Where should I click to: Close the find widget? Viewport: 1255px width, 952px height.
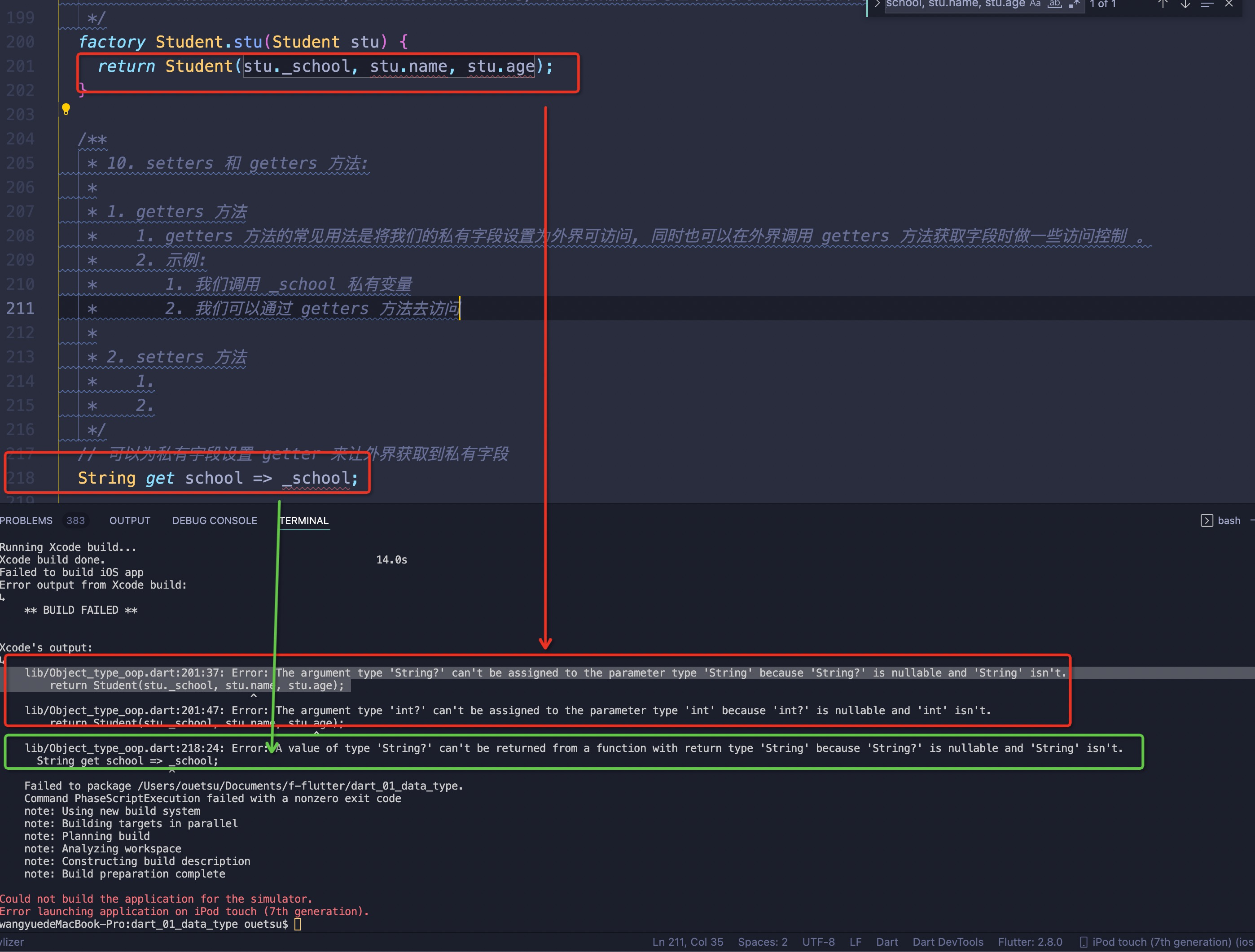(x=1229, y=4)
